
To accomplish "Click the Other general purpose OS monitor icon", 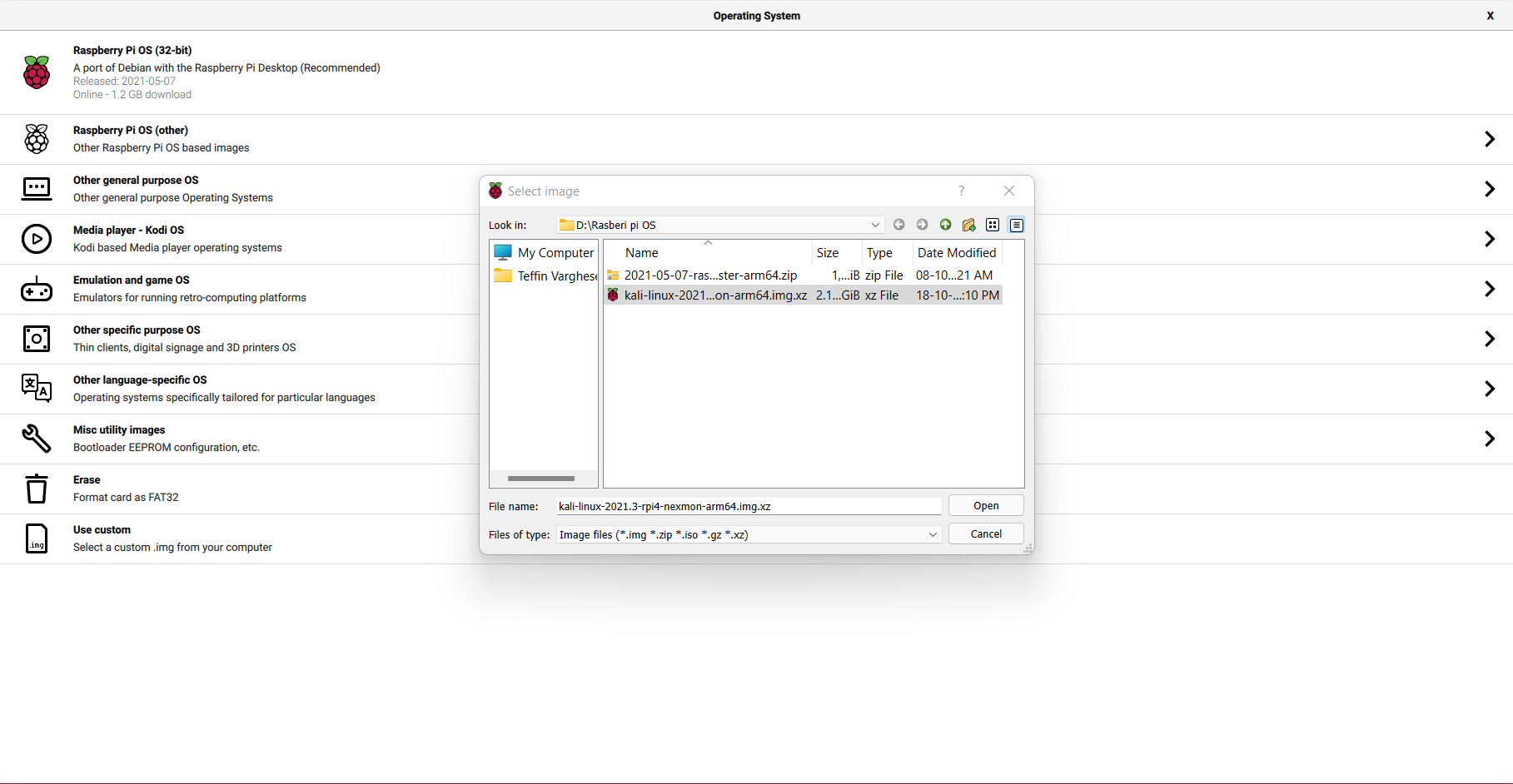I will 37,189.
